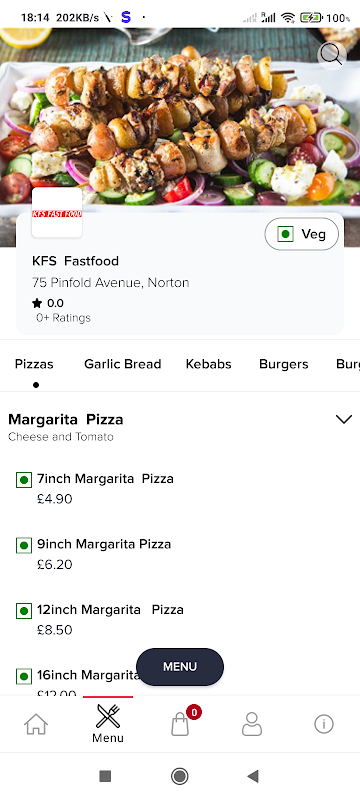
Task: Switch to the Kebabs category tab
Action: 209,364
